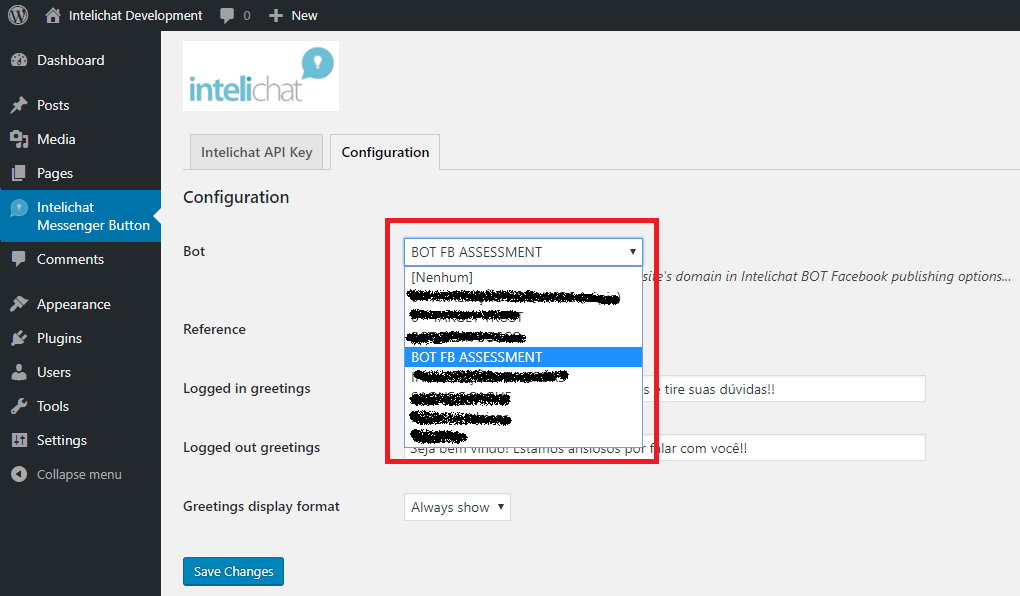Click the Settings sliders icon
This screenshot has height=596, width=1020.
tap(19, 440)
